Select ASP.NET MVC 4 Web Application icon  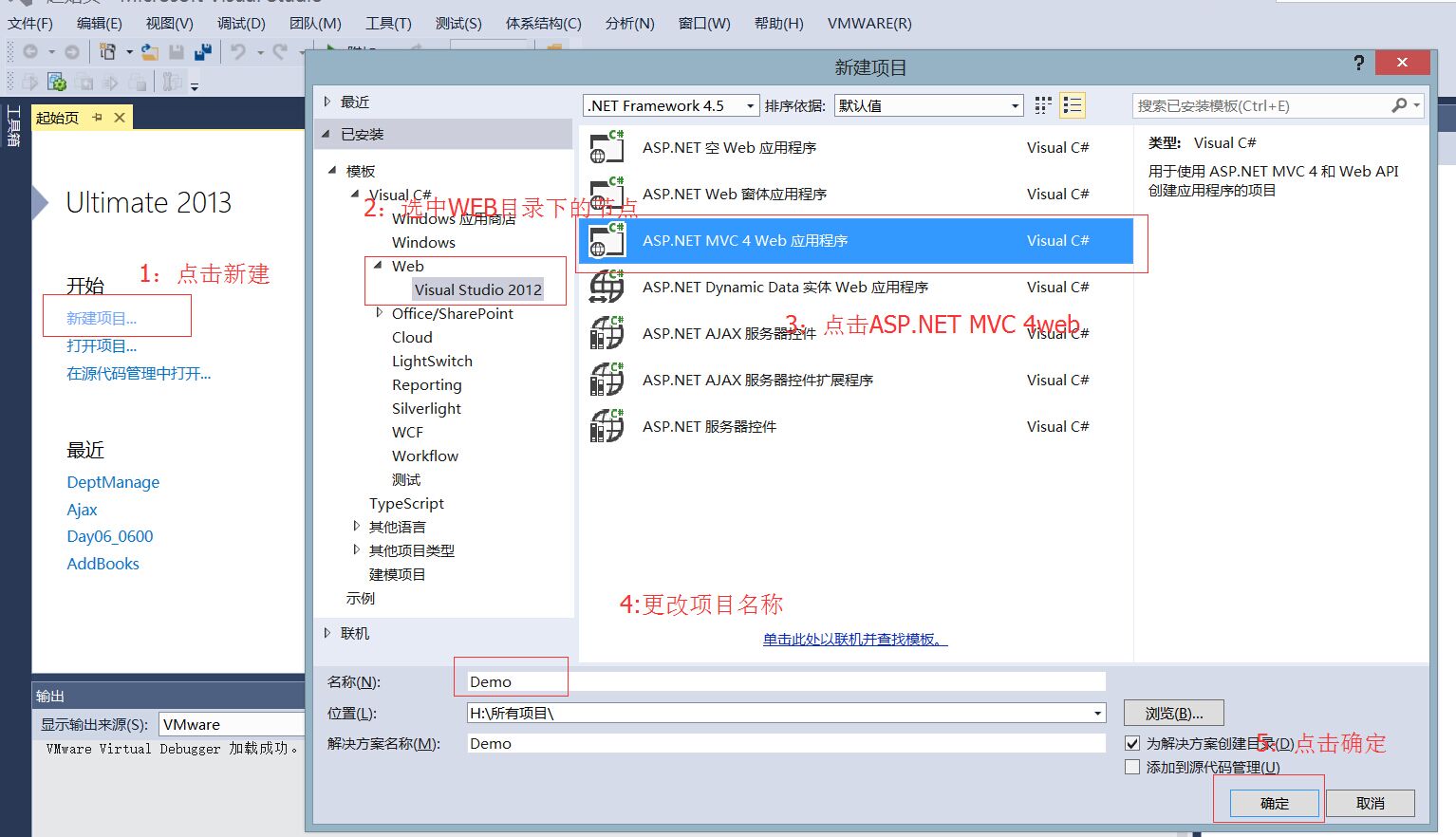(607, 240)
